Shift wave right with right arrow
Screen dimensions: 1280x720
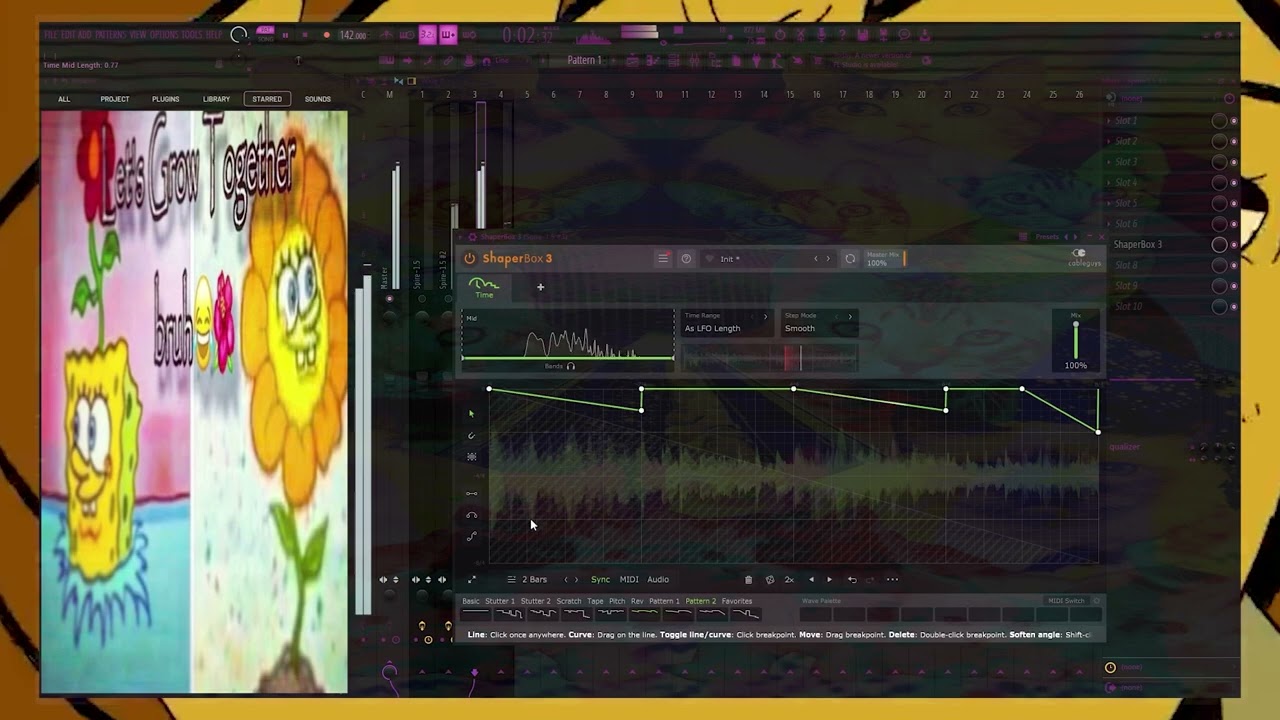(x=829, y=579)
